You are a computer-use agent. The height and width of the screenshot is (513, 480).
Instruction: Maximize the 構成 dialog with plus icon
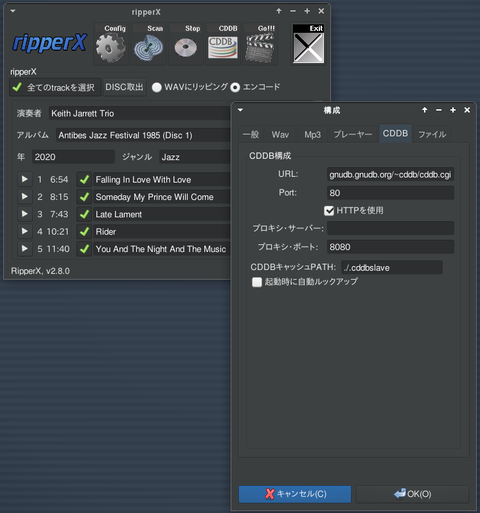(x=453, y=110)
